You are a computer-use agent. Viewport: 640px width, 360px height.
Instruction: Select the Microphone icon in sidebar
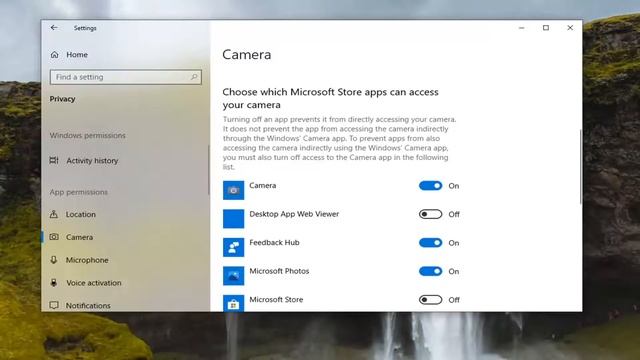pos(53,260)
